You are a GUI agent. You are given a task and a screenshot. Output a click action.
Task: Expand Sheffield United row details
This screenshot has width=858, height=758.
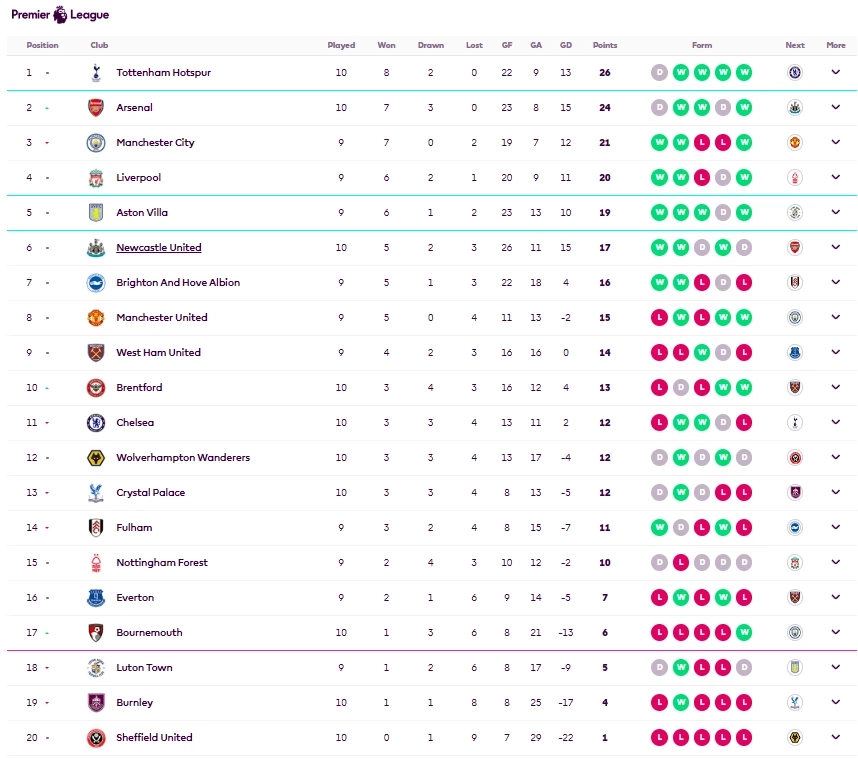click(x=836, y=738)
